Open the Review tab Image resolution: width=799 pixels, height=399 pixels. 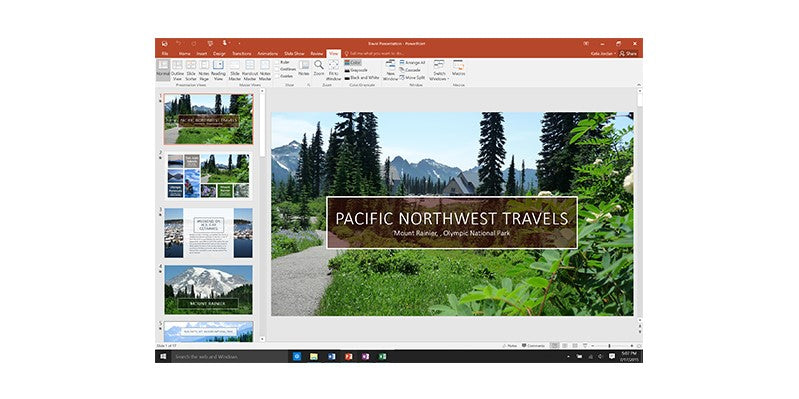(x=316, y=54)
